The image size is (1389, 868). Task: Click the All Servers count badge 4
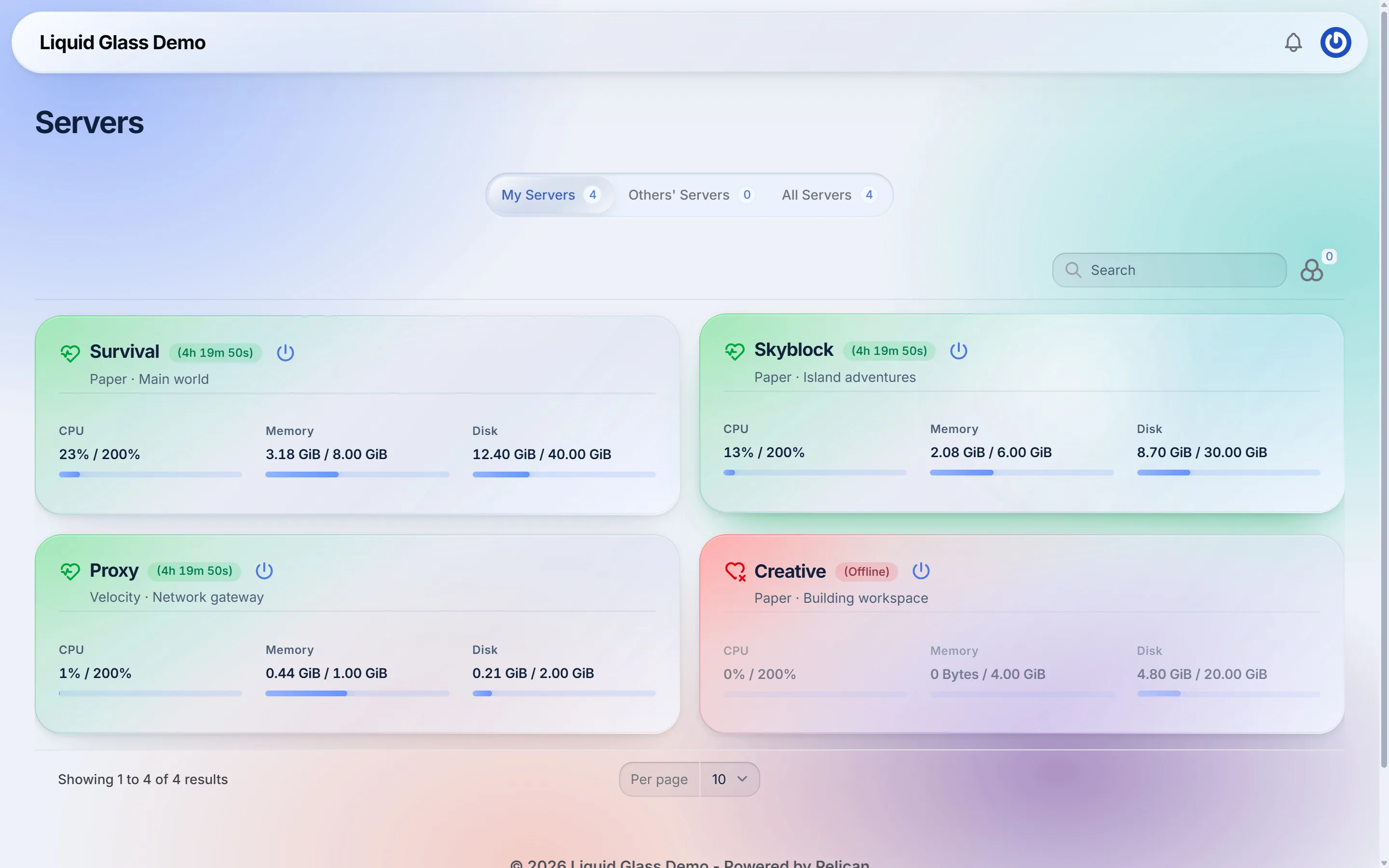click(x=869, y=195)
